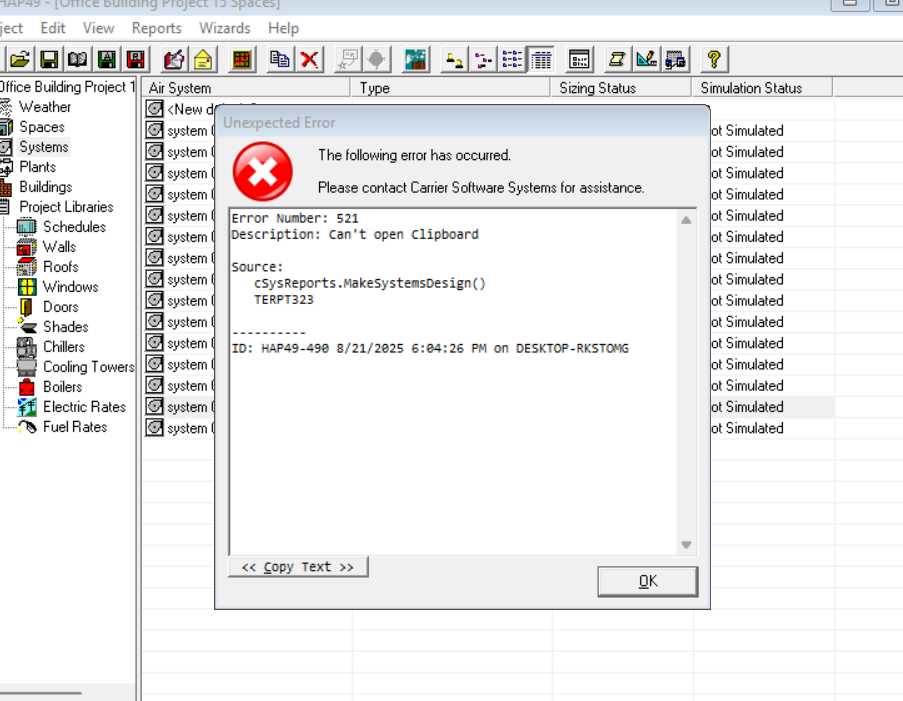Select Weather in the project tree
The image size is (903, 701).
pos(45,107)
